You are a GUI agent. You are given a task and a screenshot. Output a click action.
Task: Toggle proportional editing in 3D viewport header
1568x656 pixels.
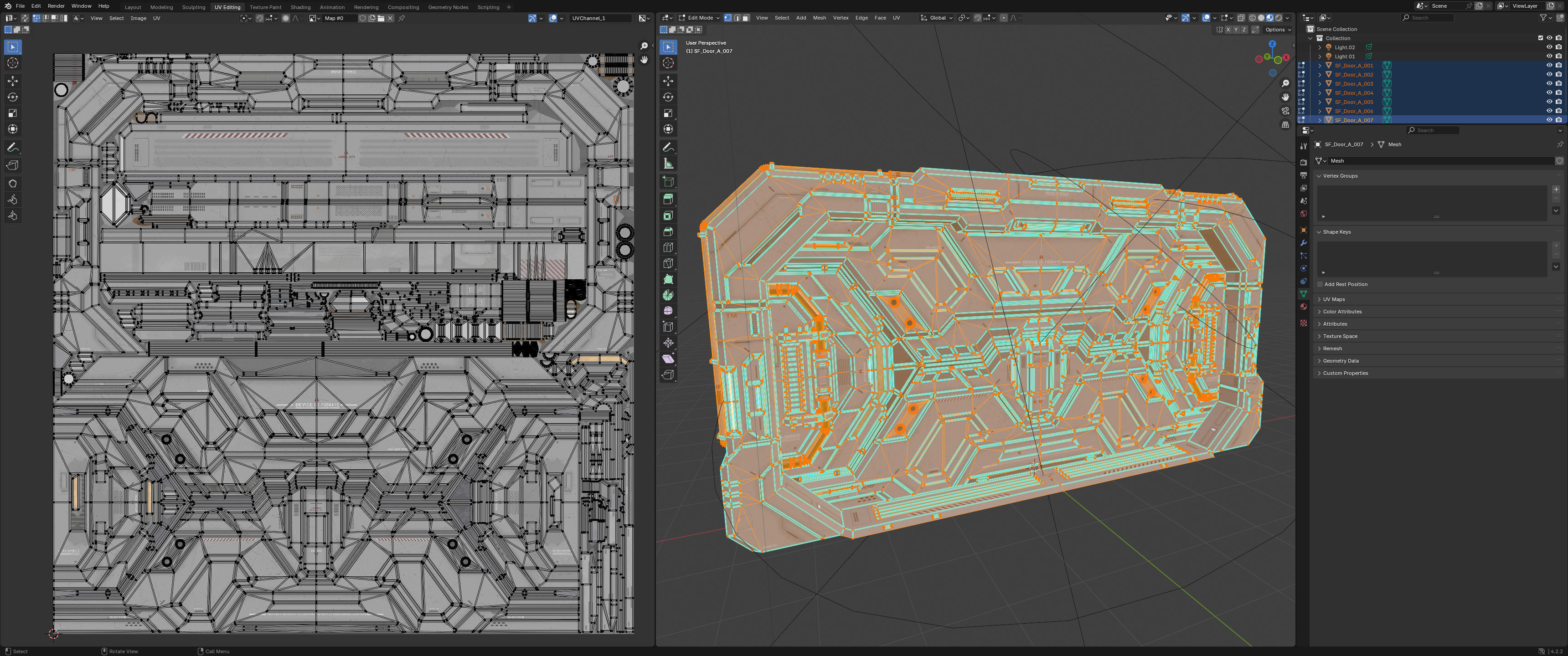click(x=1004, y=18)
